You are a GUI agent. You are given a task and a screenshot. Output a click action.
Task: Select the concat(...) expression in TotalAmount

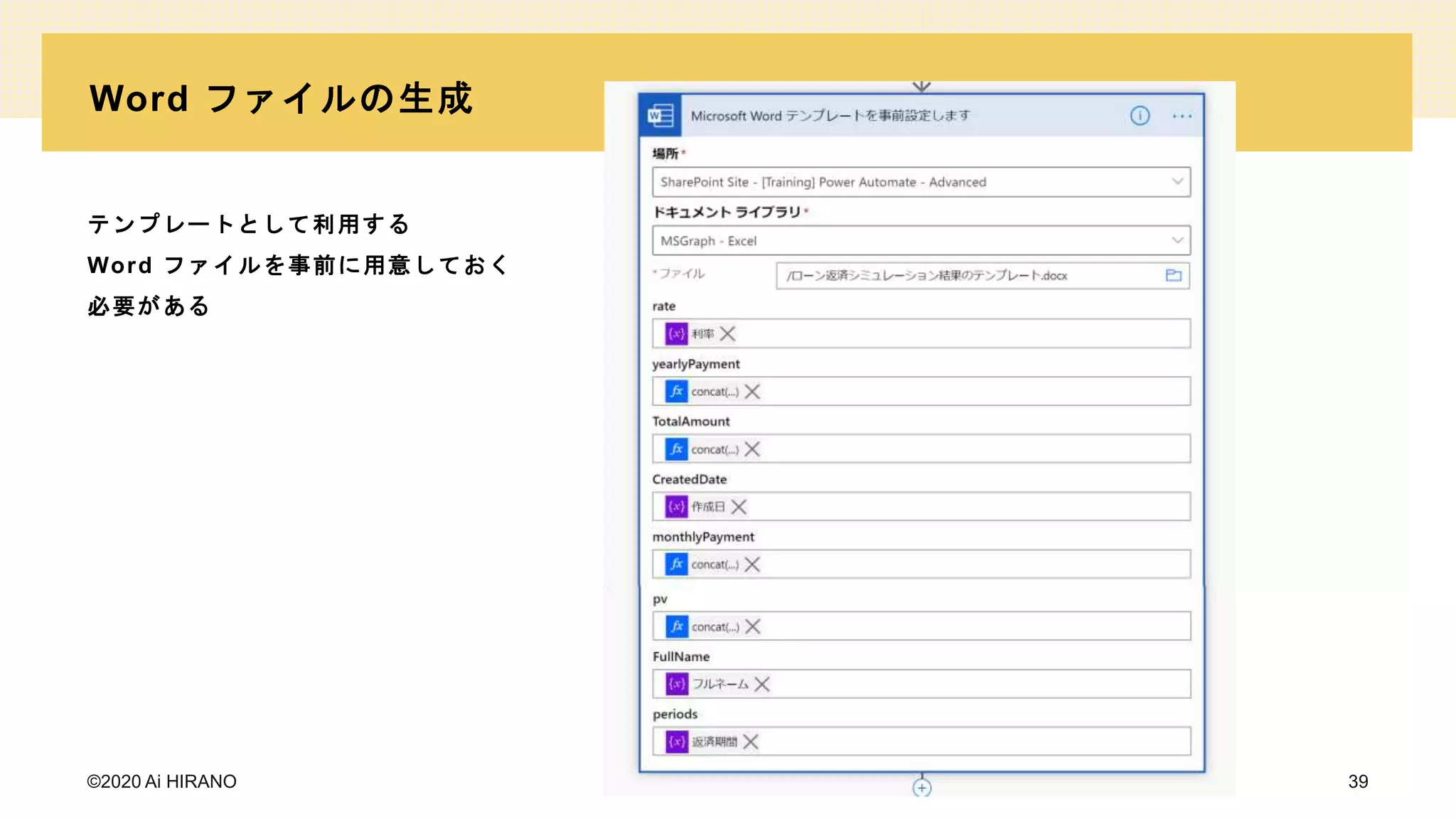[715, 449]
